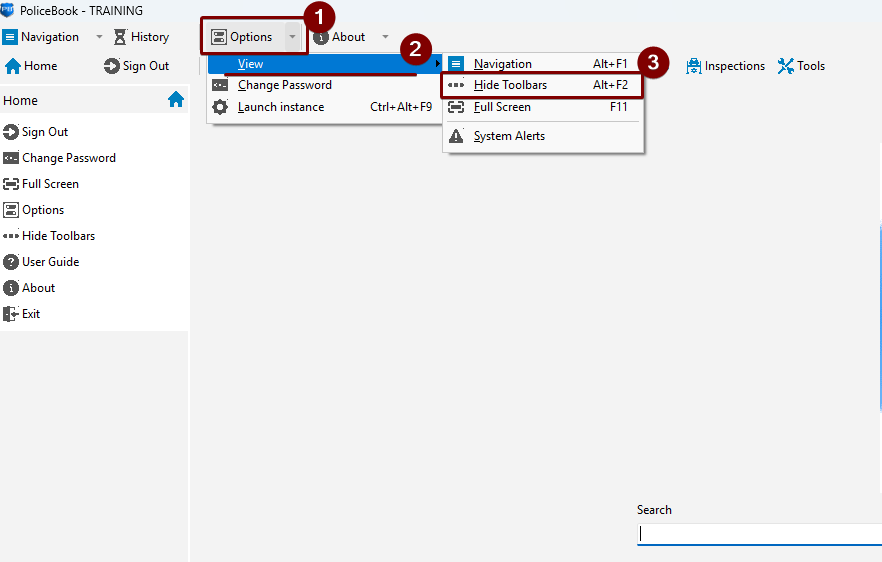Toggle Full Screen in the View submenu
The width and height of the screenshot is (882, 562).
(x=502, y=107)
